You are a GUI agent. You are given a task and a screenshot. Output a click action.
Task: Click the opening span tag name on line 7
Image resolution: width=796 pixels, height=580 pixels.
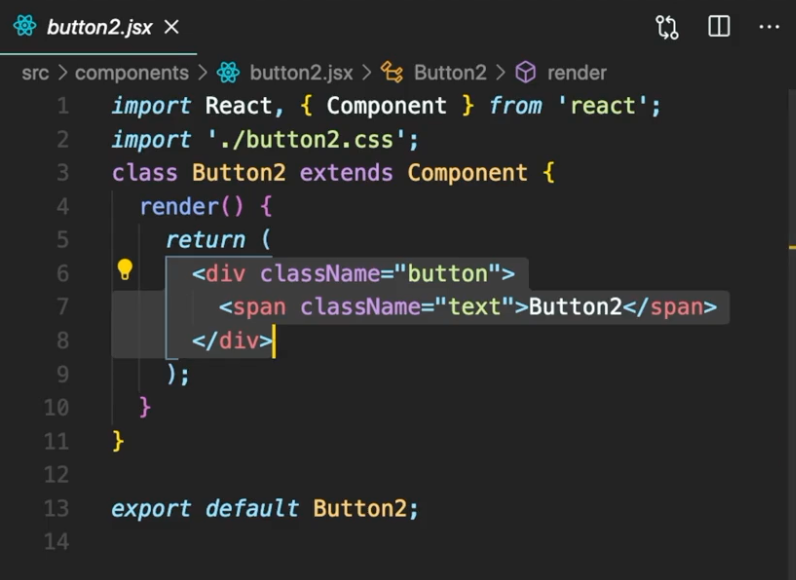[x=259, y=307]
